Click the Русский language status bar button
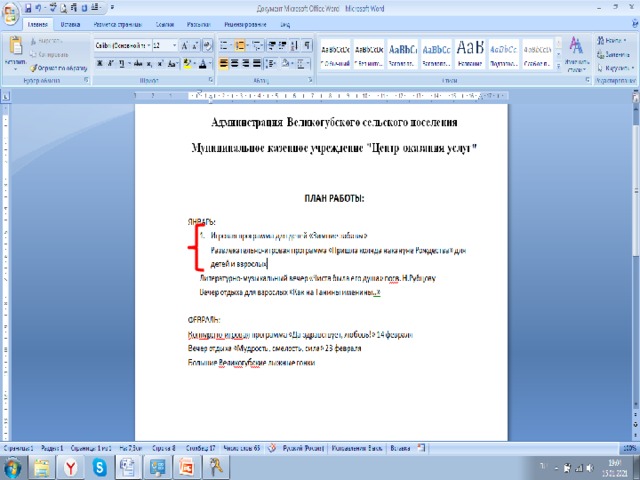 (307, 449)
